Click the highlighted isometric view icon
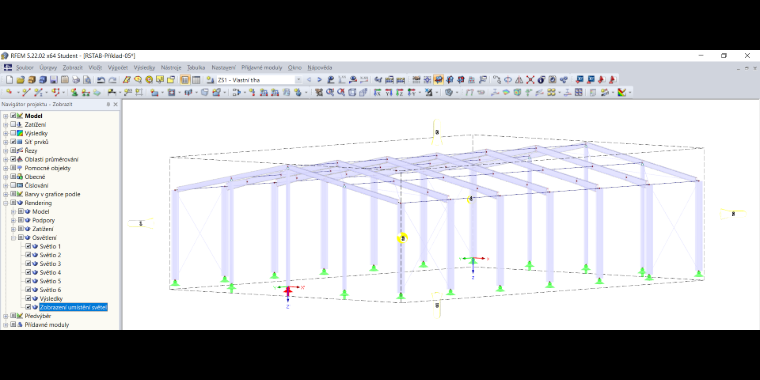The width and height of the screenshot is (760, 380). click(439, 80)
